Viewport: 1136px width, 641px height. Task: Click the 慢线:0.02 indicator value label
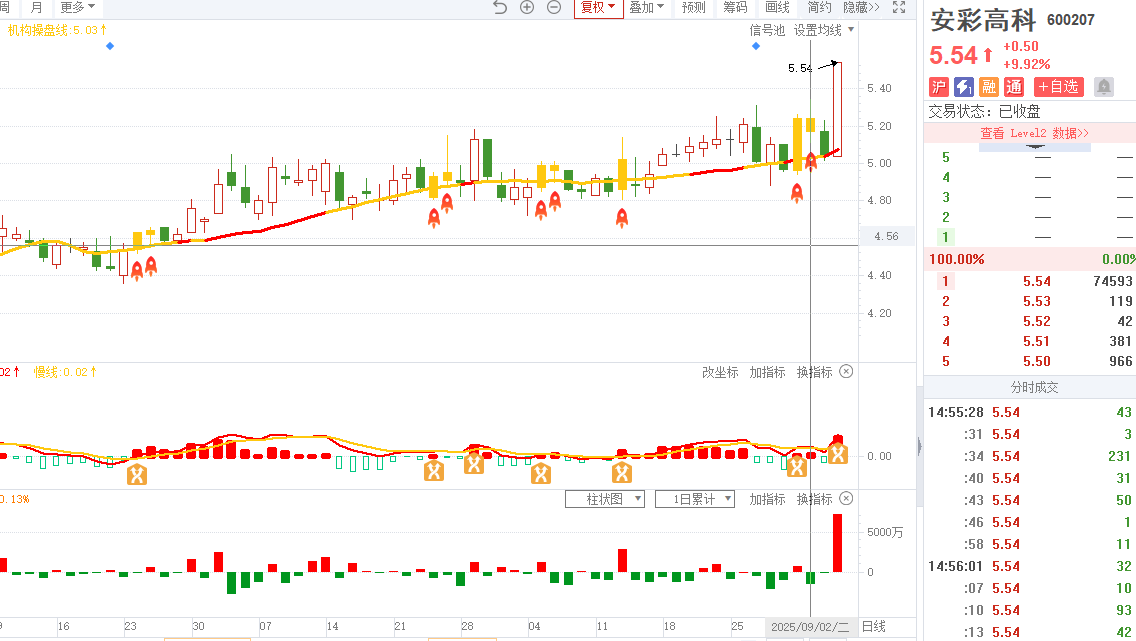(65, 372)
